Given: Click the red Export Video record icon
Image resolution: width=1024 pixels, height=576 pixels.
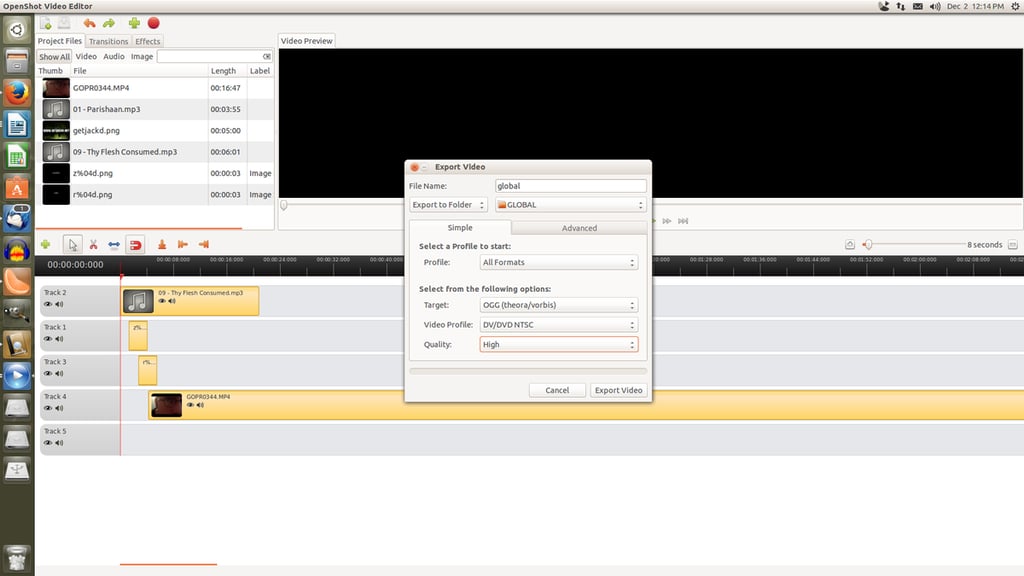Looking at the screenshot, I should 153,24.
